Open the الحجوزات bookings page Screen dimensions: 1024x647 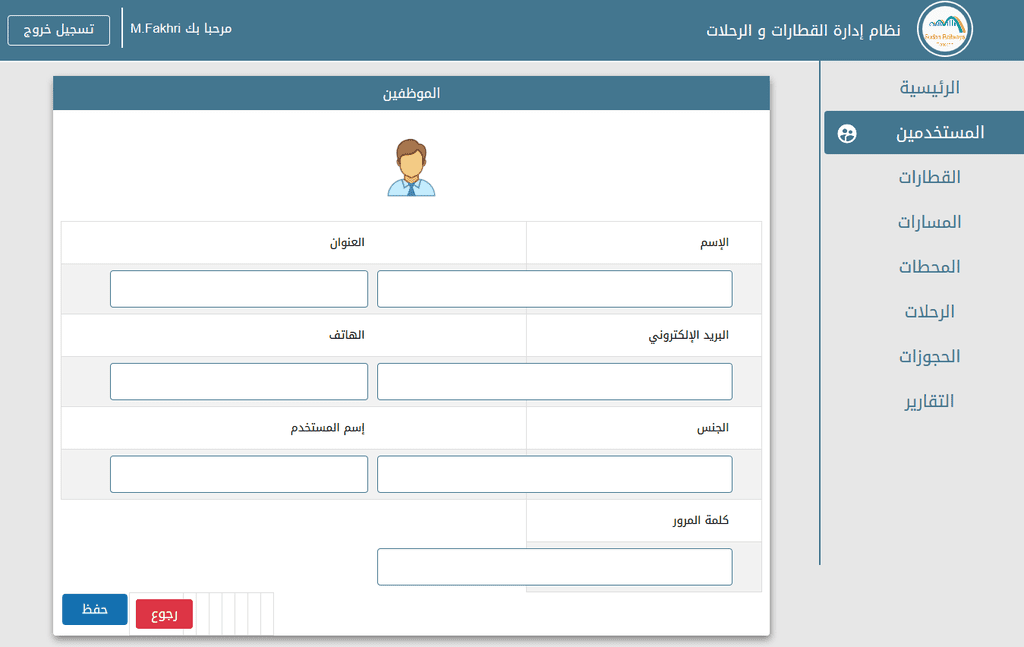click(929, 356)
